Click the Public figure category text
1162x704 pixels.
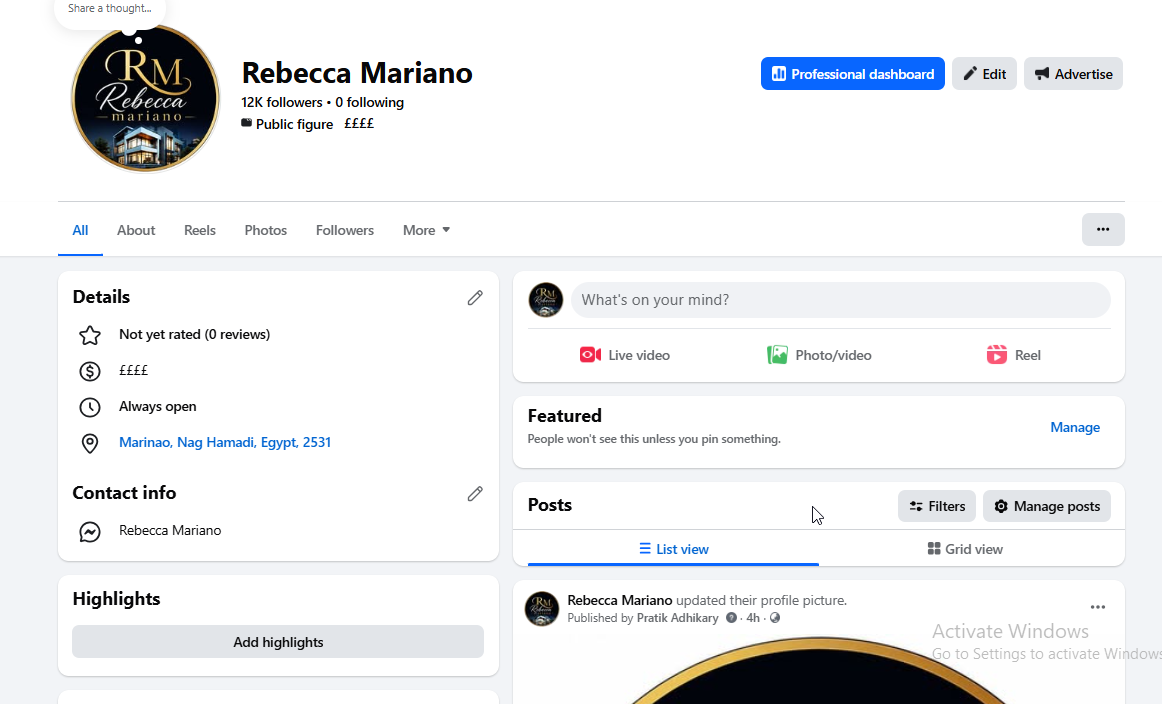[x=294, y=124]
